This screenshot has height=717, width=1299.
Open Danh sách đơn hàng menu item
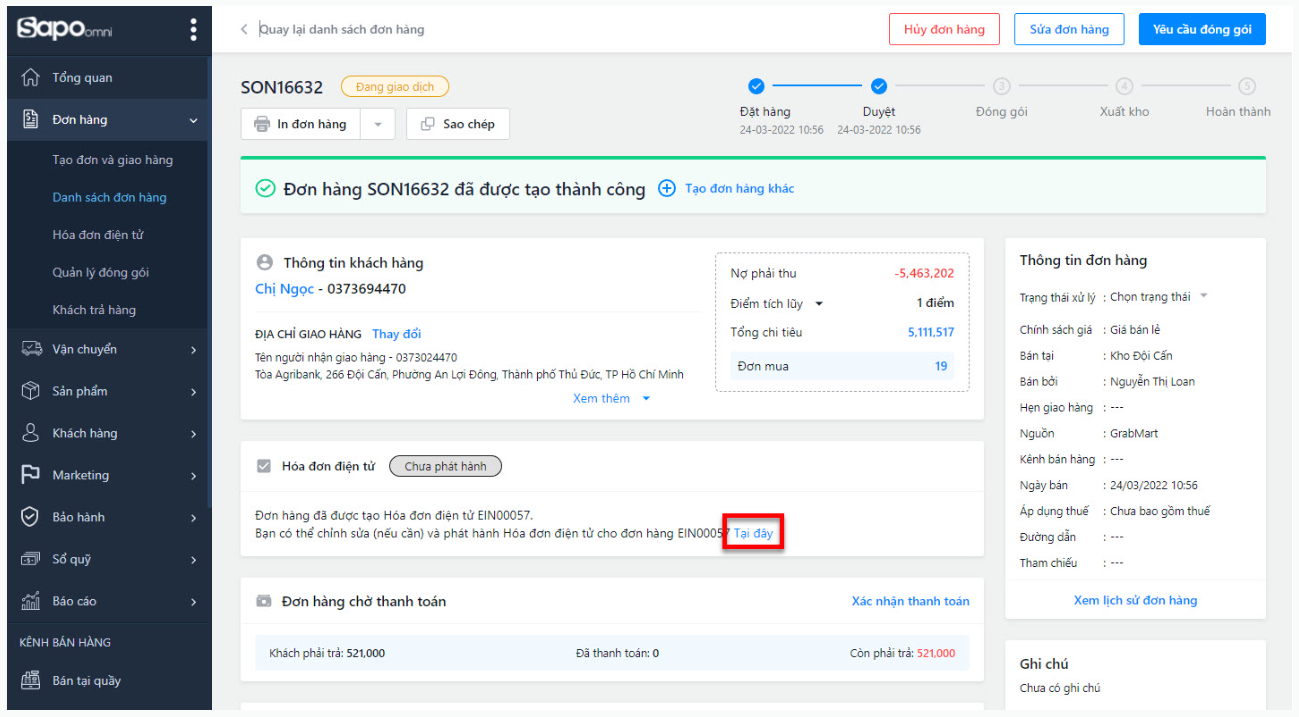coord(110,197)
